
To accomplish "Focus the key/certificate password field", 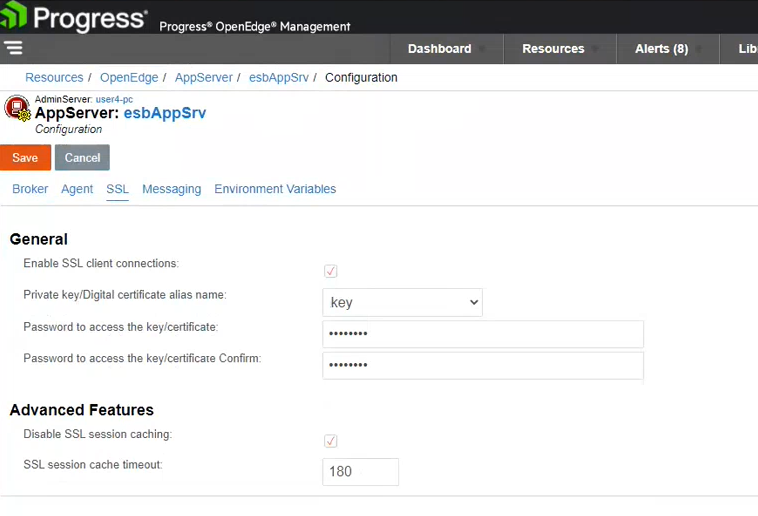I will click(483, 334).
